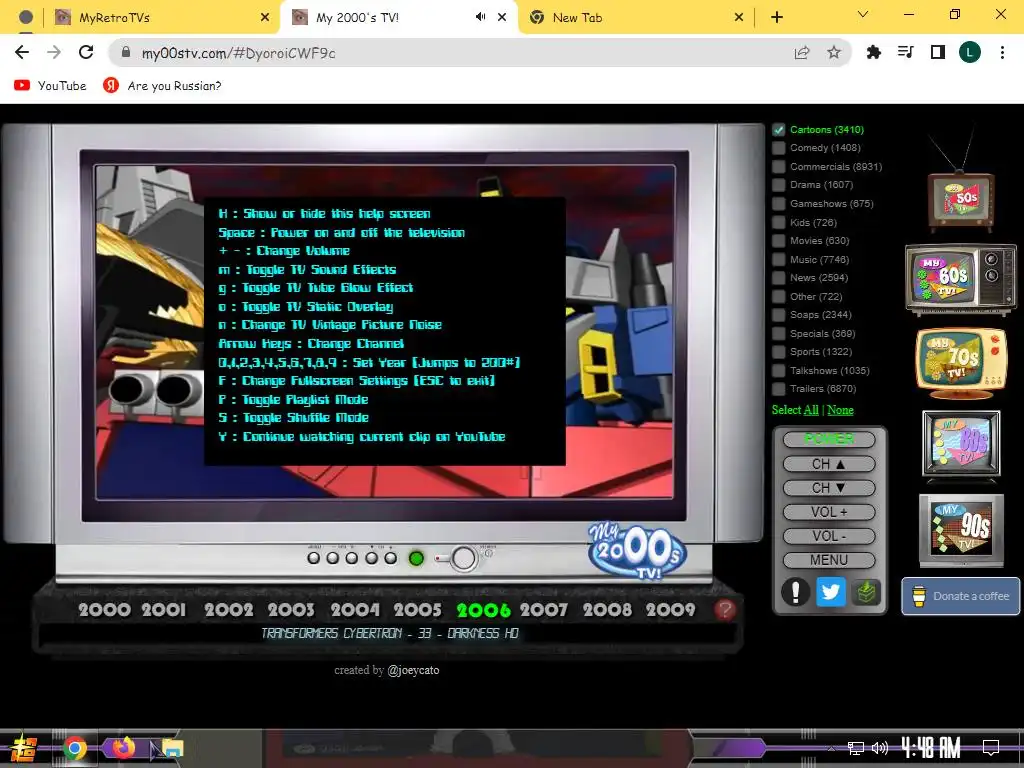Screen dimensions: 1024x768
Task: Click the share page icon in address bar
Action: 802,53
